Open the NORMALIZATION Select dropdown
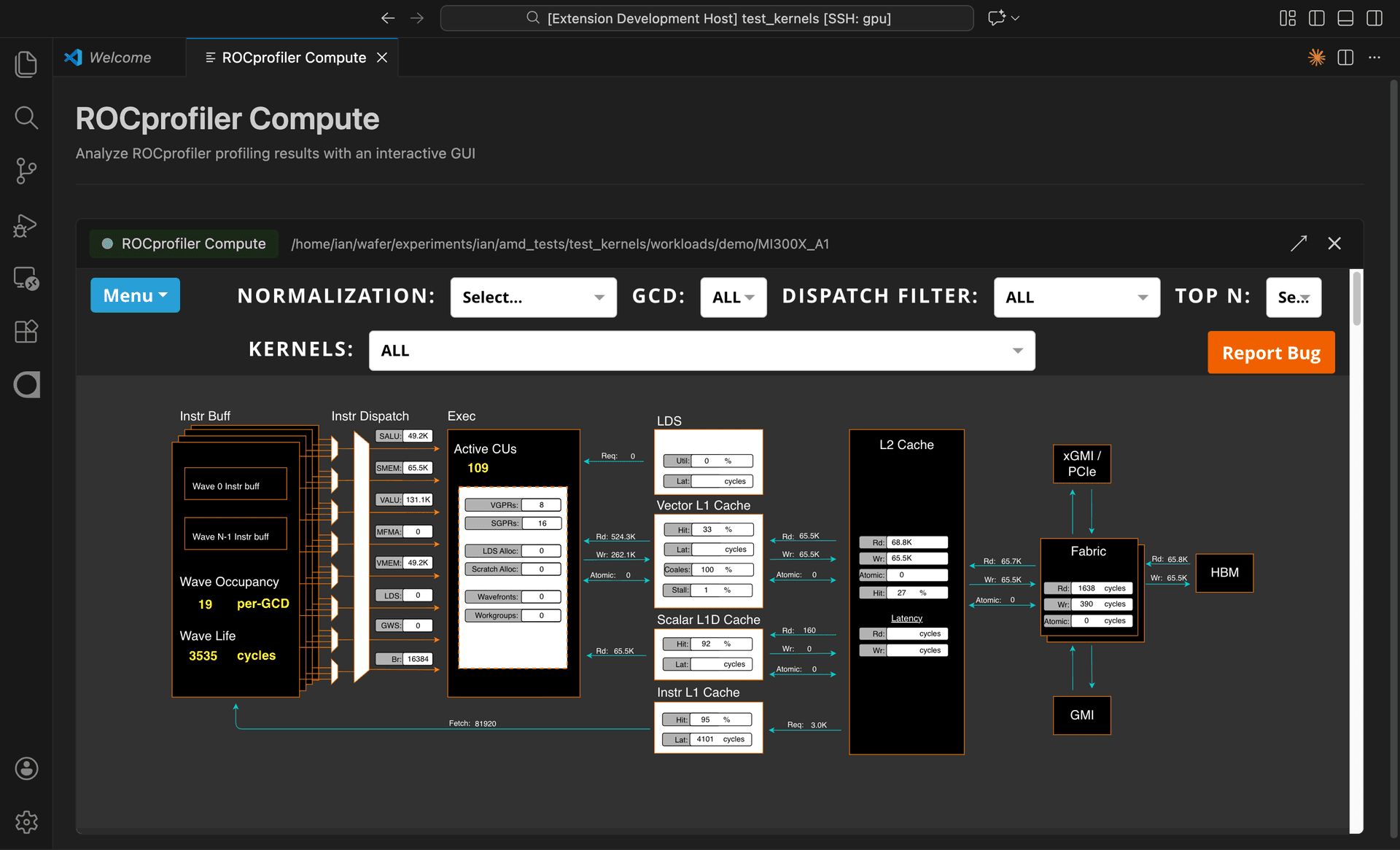Image resolution: width=1400 pixels, height=850 pixels. pyautogui.click(x=533, y=297)
